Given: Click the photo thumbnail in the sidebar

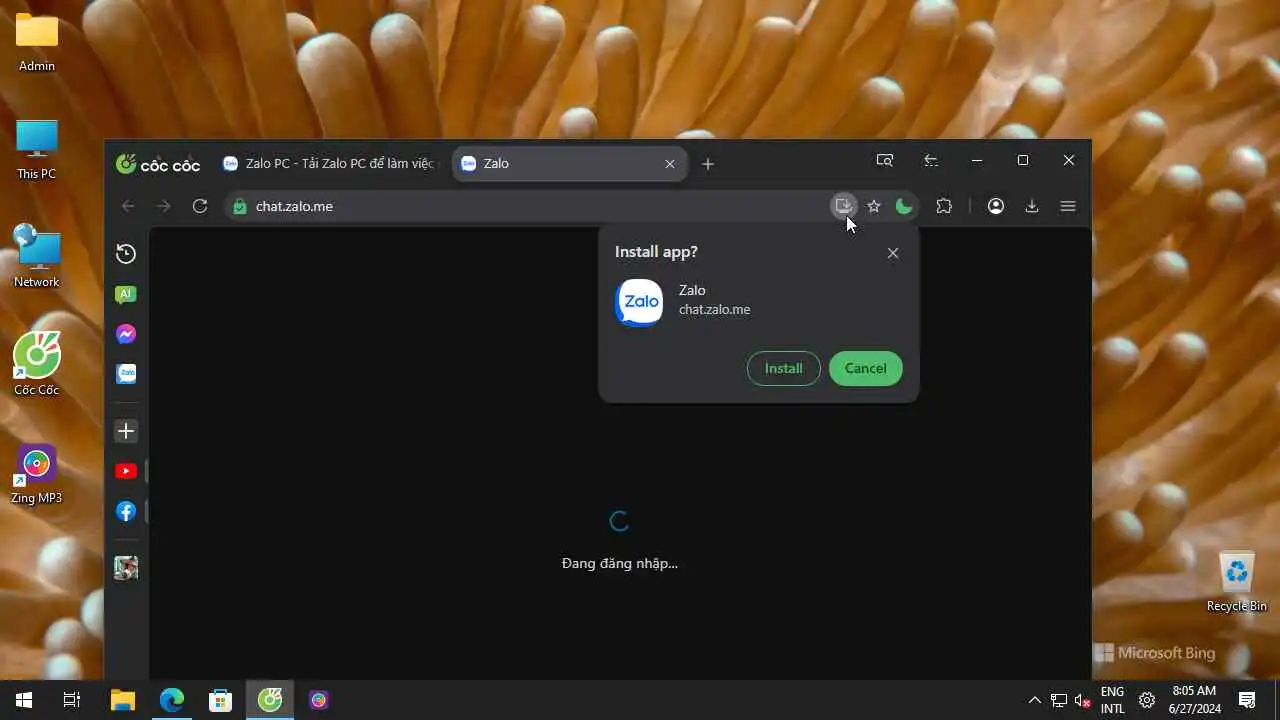Looking at the screenshot, I should click(x=126, y=568).
